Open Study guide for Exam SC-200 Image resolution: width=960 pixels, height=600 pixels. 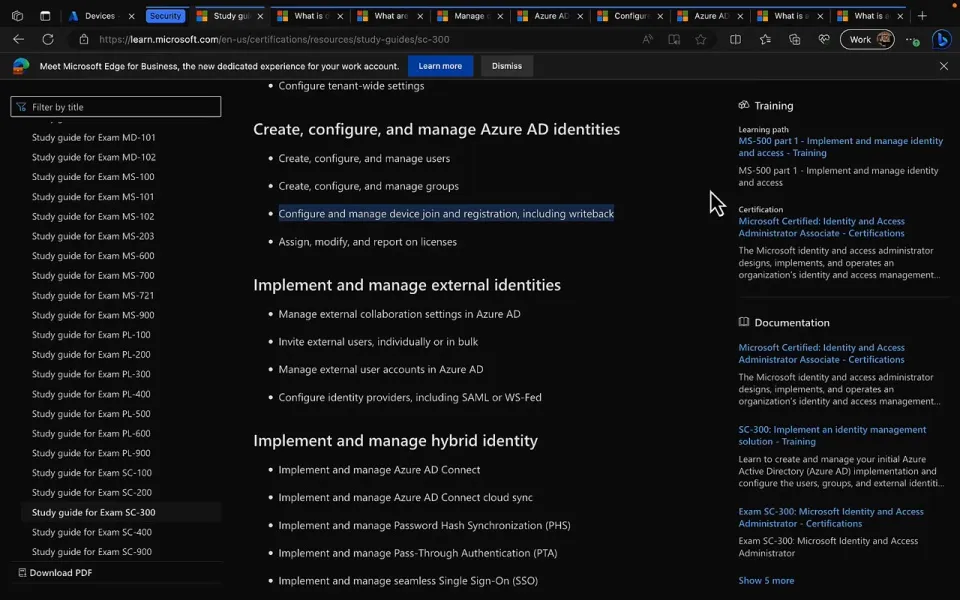click(x=92, y=493)
